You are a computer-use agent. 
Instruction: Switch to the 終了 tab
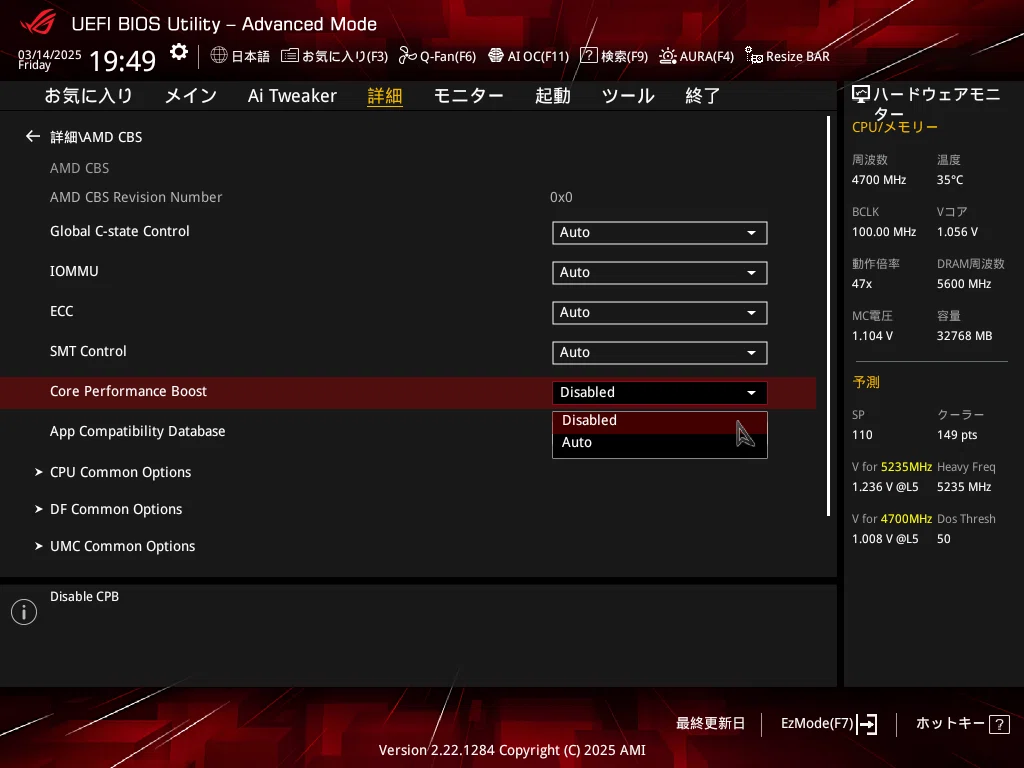coord(702,96)
